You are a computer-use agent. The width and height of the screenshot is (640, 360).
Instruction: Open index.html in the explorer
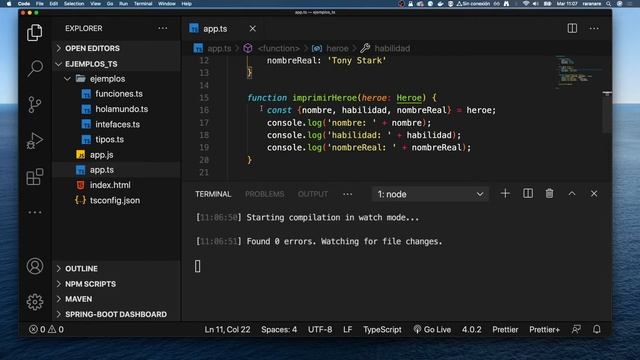pyautogui.click(x=116, y=185)
